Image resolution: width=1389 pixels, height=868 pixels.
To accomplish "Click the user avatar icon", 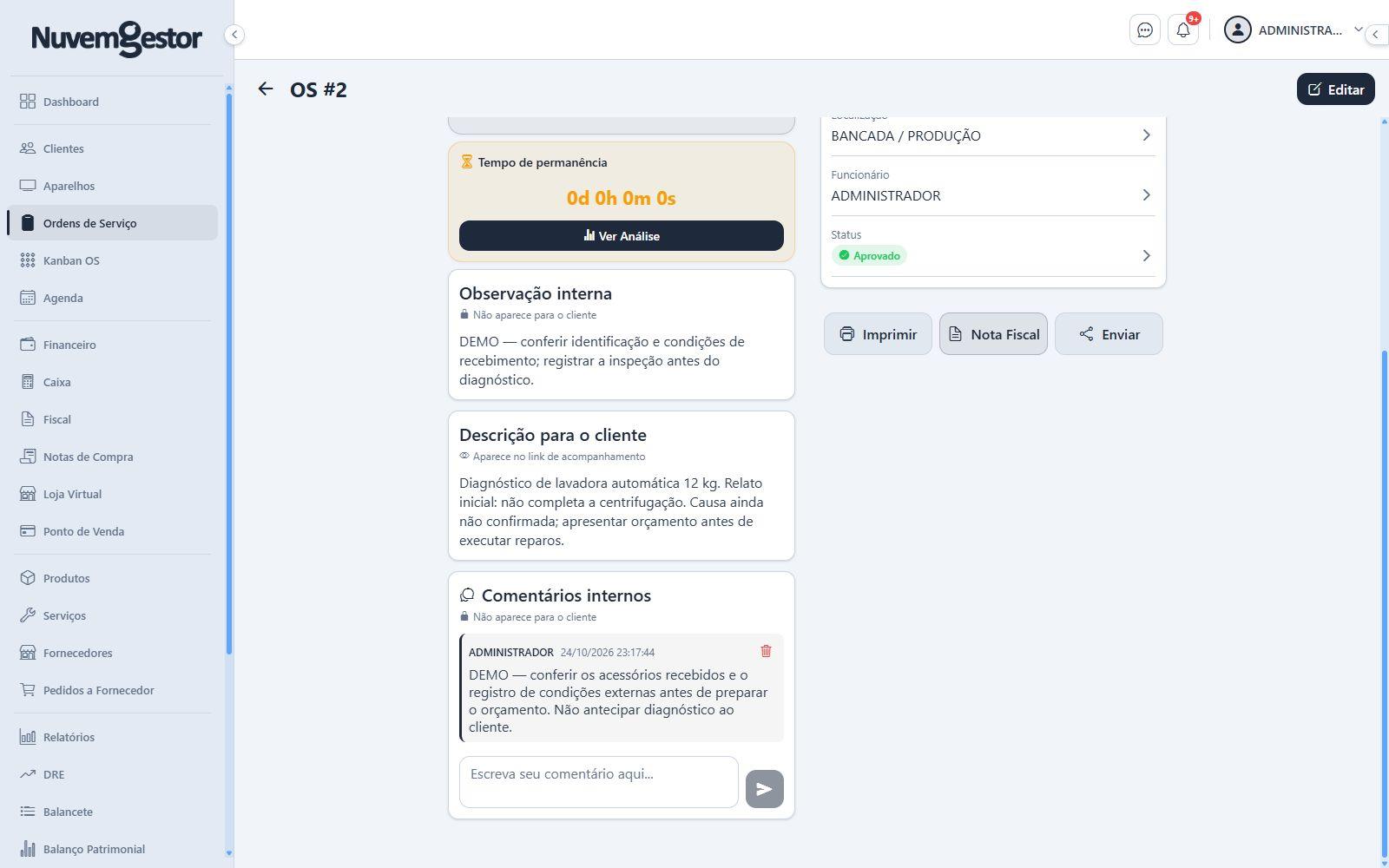I will [x=1237, y=30].
